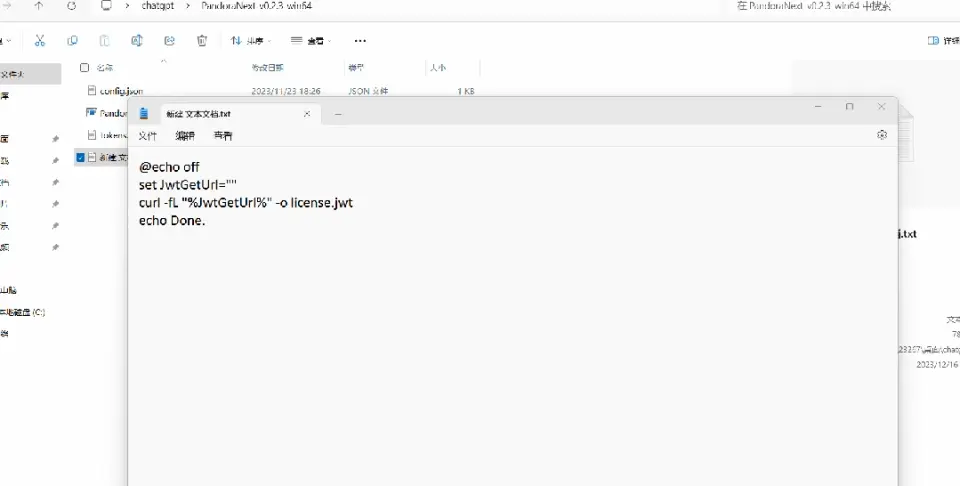The width and height of the screenshot is (960, 486).
Task: Click the config.json file icon
Action: pos(92,91)
